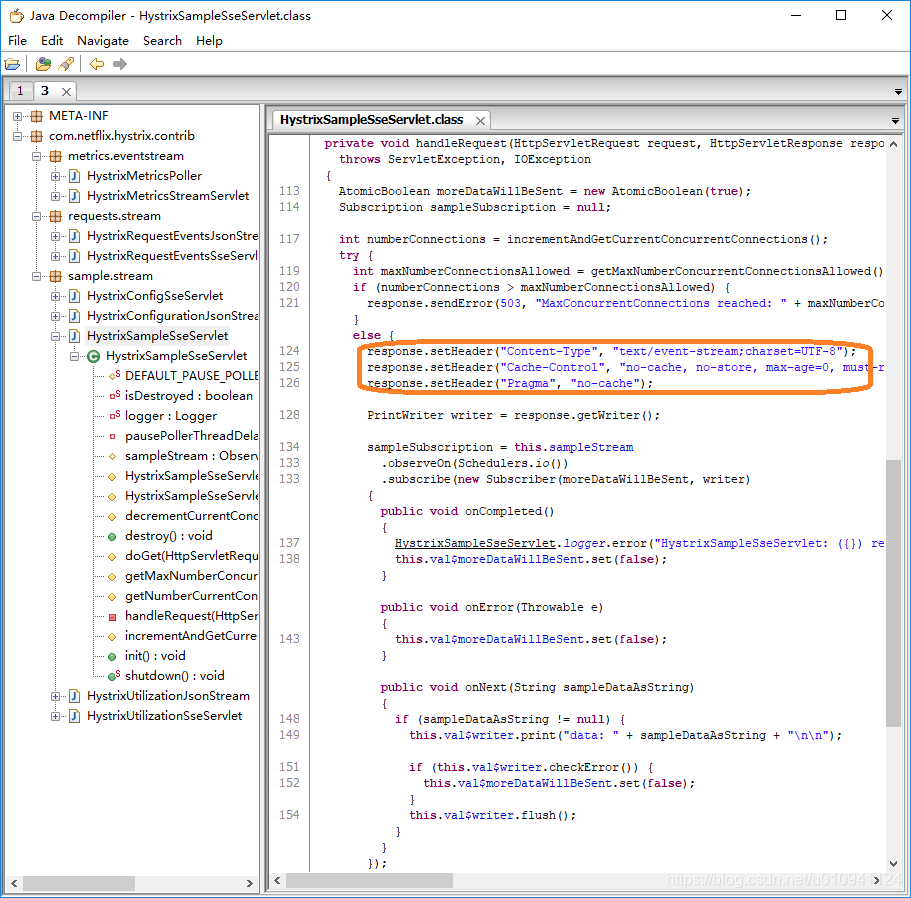
Task: Collapse the sample.stream package
Action: [36, 276]
